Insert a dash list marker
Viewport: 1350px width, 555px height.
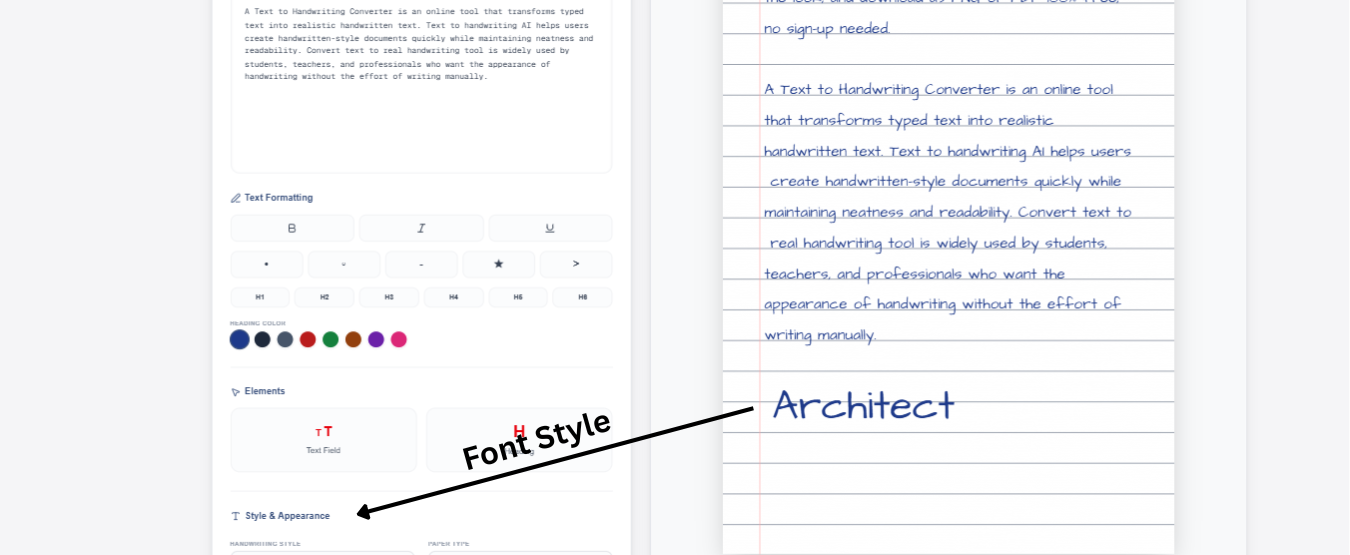421,264
